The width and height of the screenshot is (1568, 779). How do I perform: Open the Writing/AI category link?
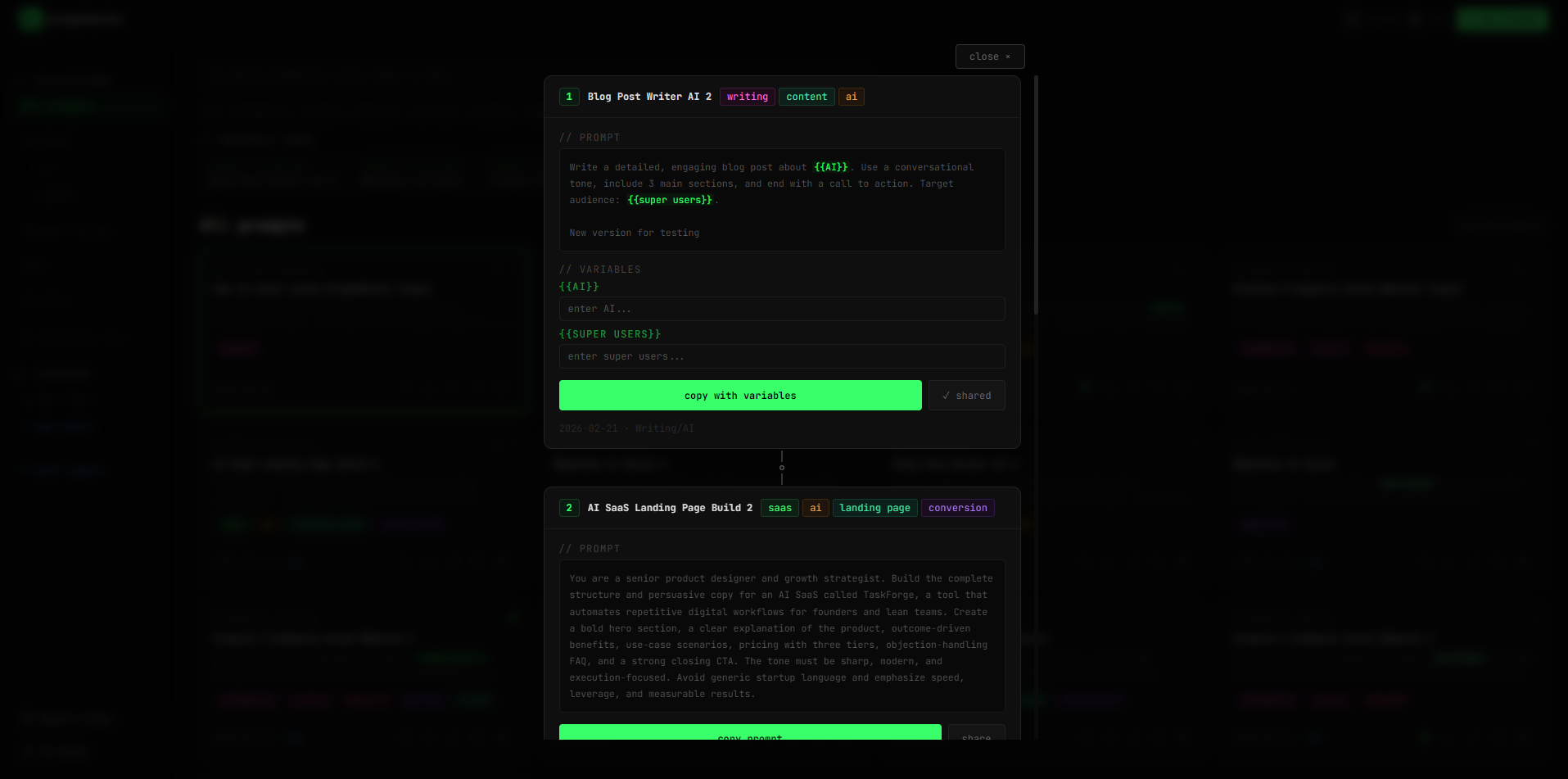[664, 428]
